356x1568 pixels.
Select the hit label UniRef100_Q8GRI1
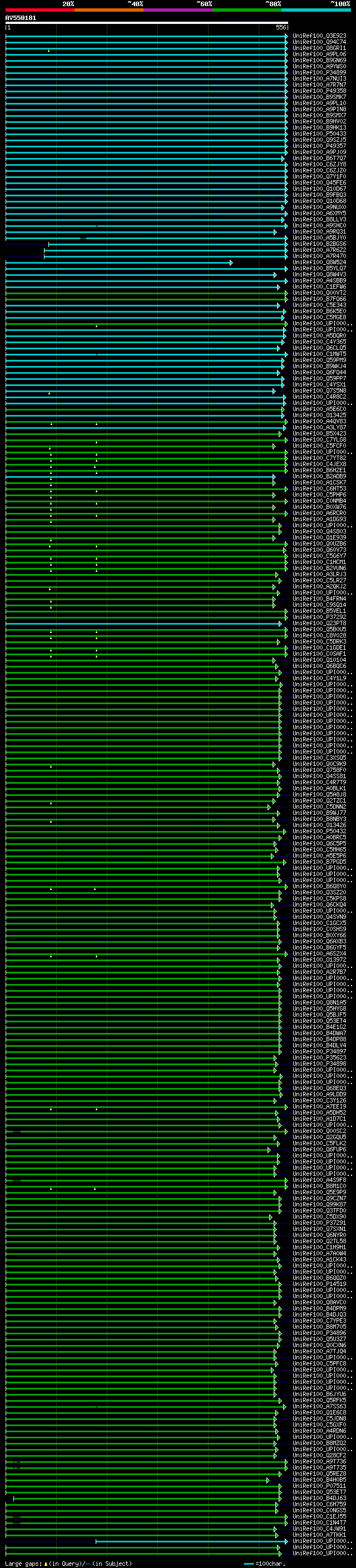pyautogui.click(x=319, y=48)
